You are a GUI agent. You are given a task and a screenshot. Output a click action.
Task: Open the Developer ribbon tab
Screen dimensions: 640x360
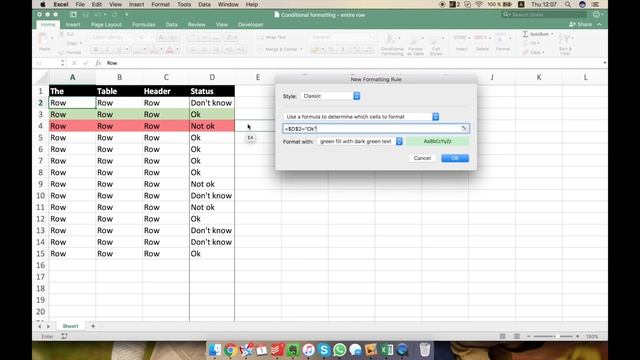point(251,24)
